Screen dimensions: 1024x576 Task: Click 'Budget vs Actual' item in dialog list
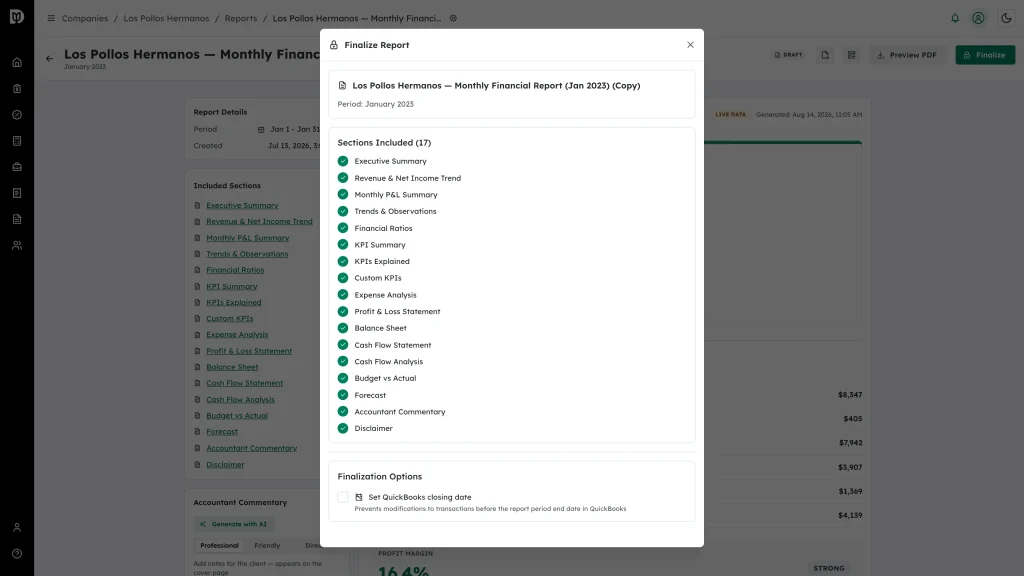tap(385, 378)
